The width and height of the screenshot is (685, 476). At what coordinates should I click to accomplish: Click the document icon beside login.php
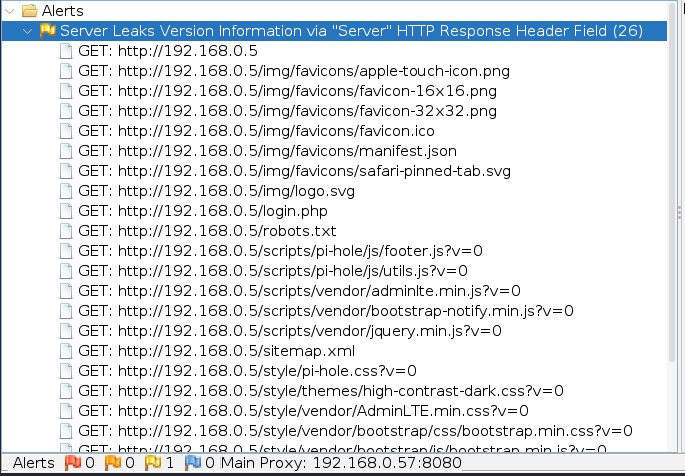pyautogui.click(x=66, y=211)
